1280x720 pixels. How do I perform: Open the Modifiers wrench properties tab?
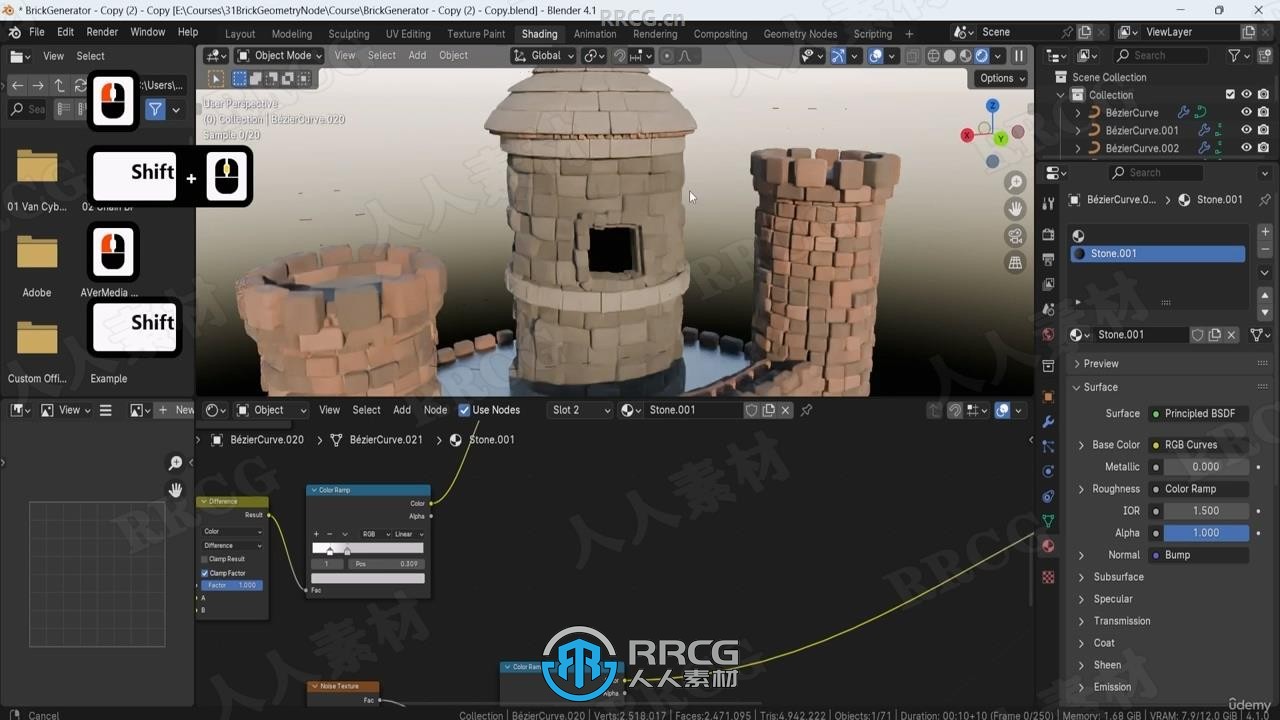[1048, 421]
